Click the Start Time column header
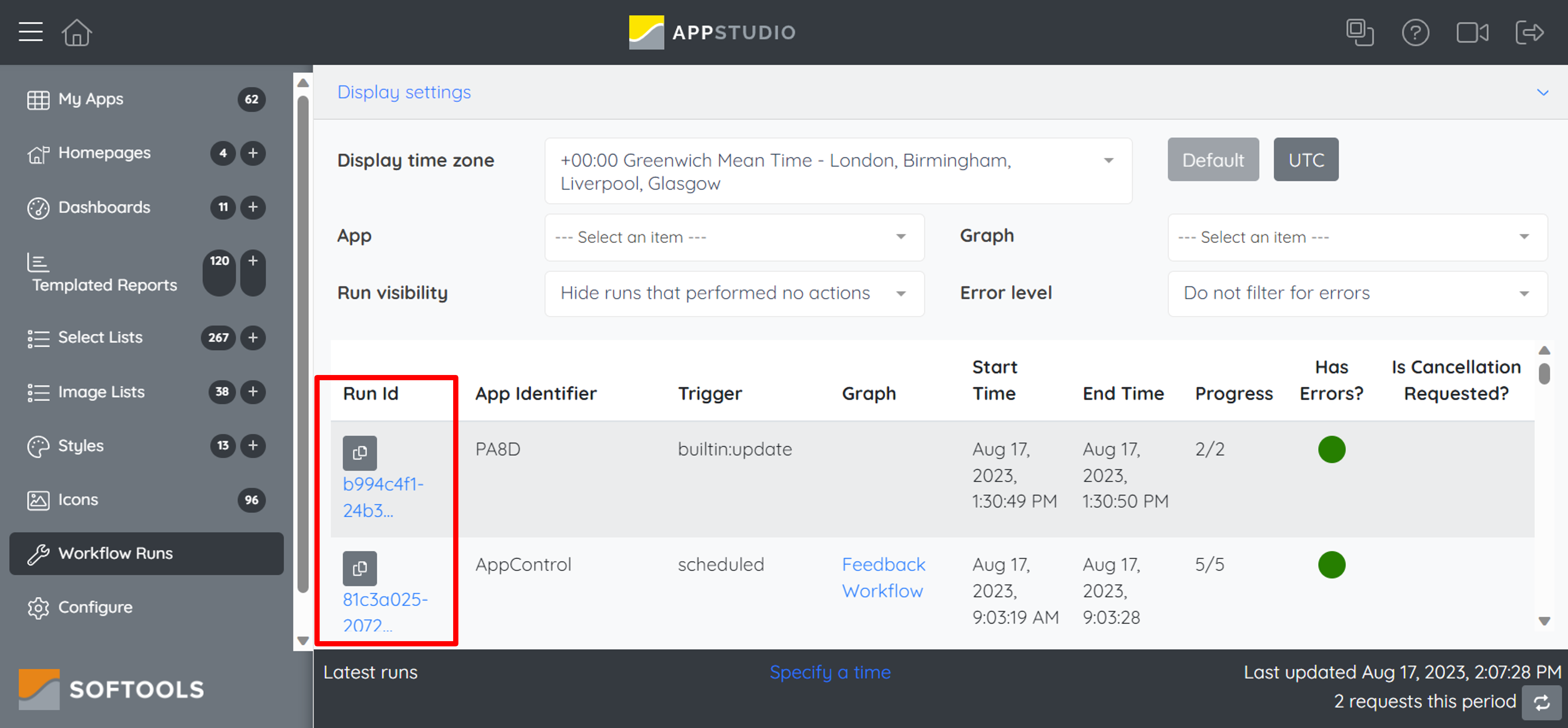The width and height of the screenshot is (1568, 728). (995, 380)
